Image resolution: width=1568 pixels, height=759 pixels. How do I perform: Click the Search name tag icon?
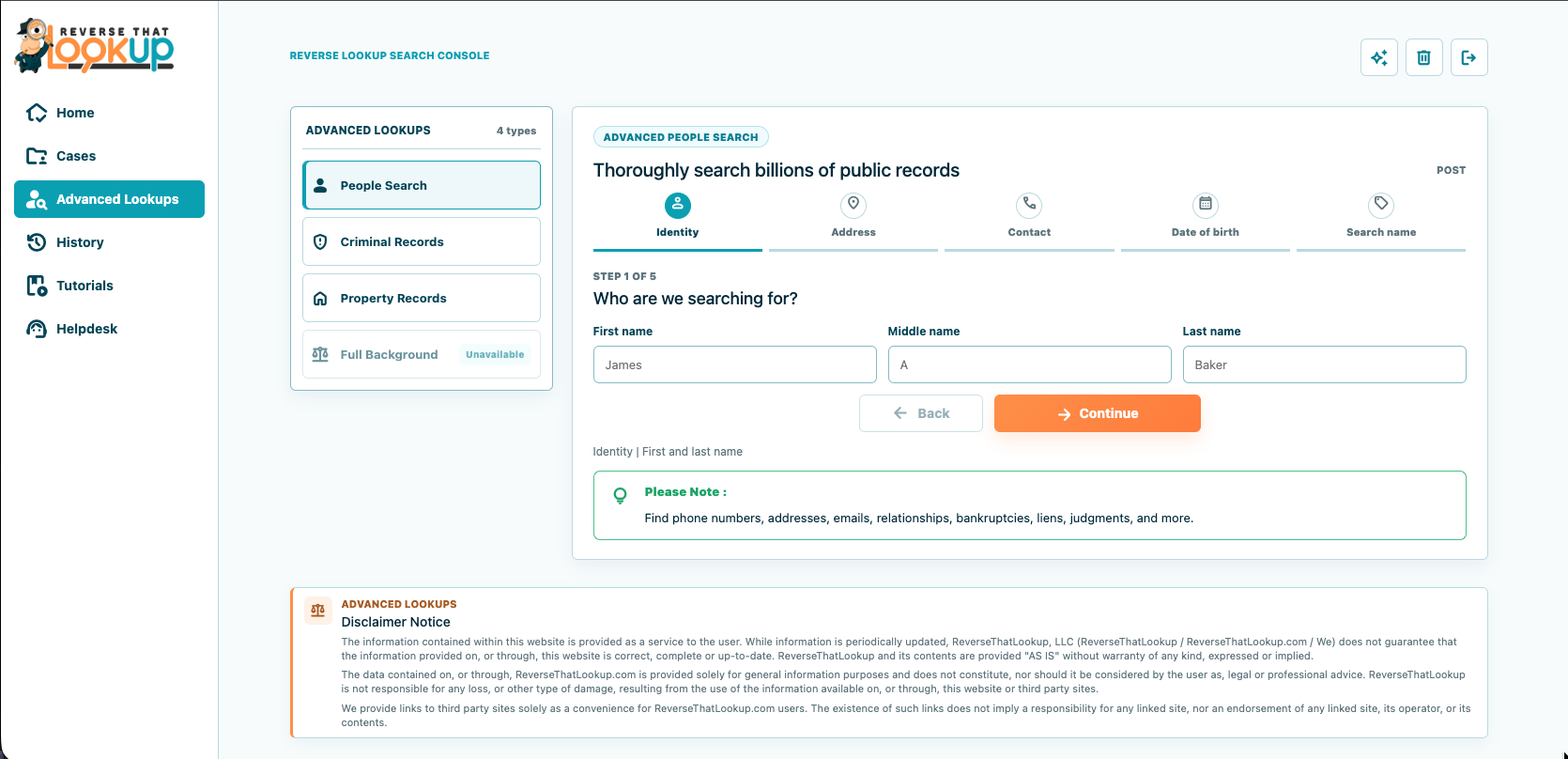click(x=1381, y=205)
